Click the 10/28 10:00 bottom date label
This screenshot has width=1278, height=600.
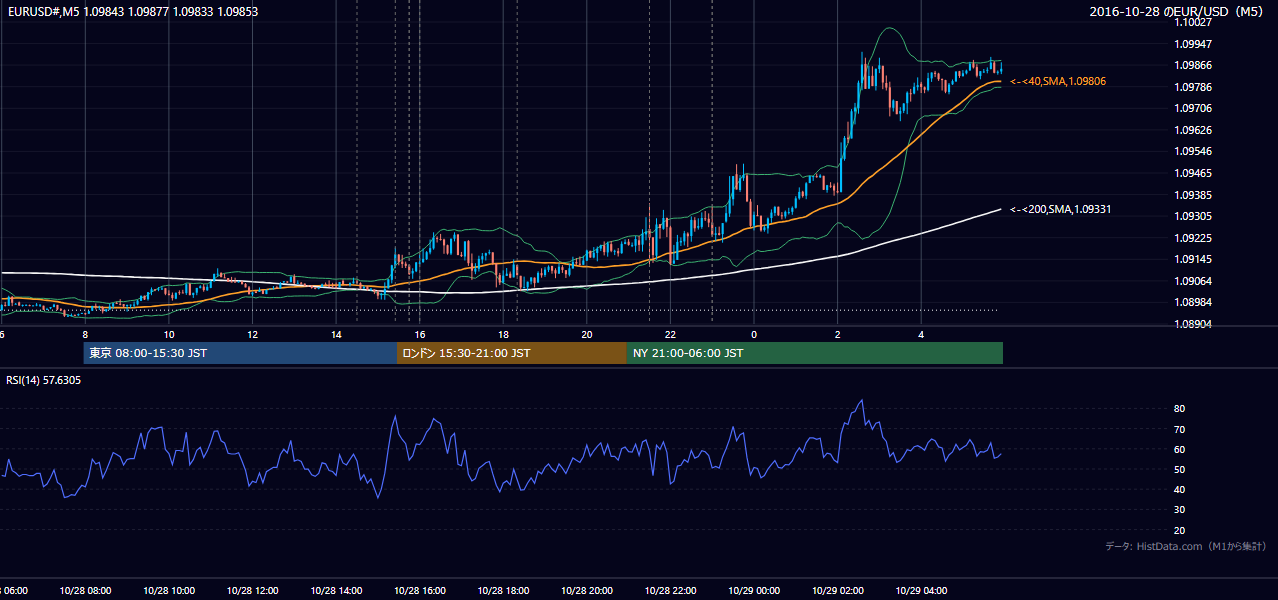click(x=168, y=590)
